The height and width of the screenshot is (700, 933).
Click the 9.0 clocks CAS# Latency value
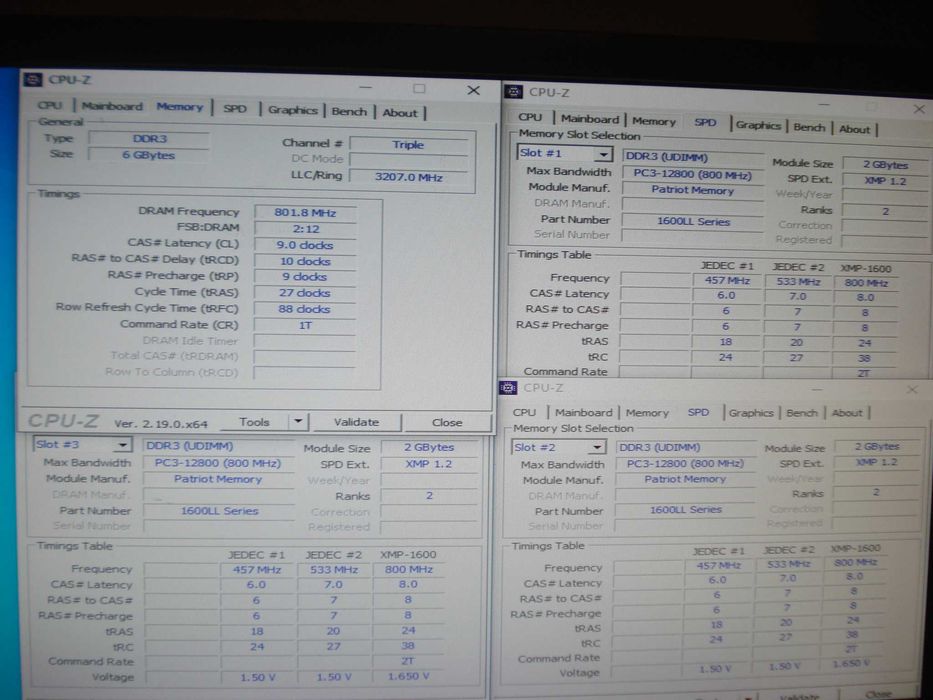305,245
